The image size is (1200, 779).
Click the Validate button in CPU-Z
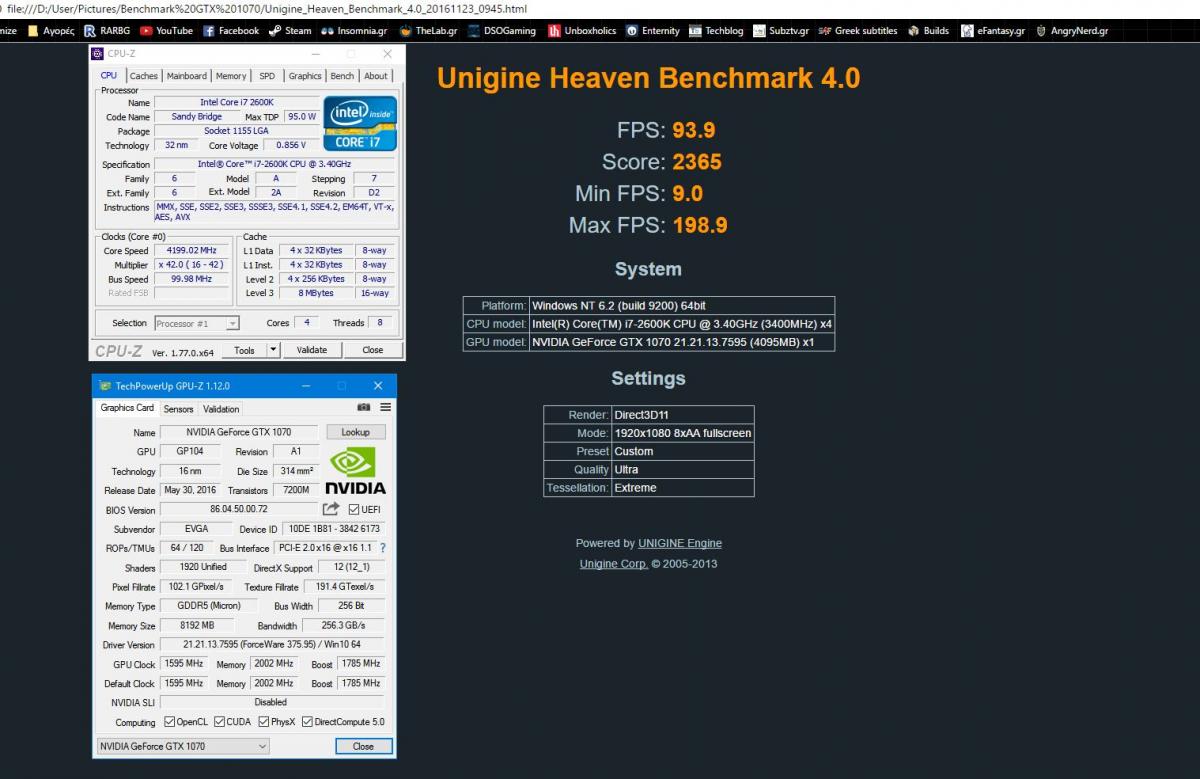coord(312,350)
